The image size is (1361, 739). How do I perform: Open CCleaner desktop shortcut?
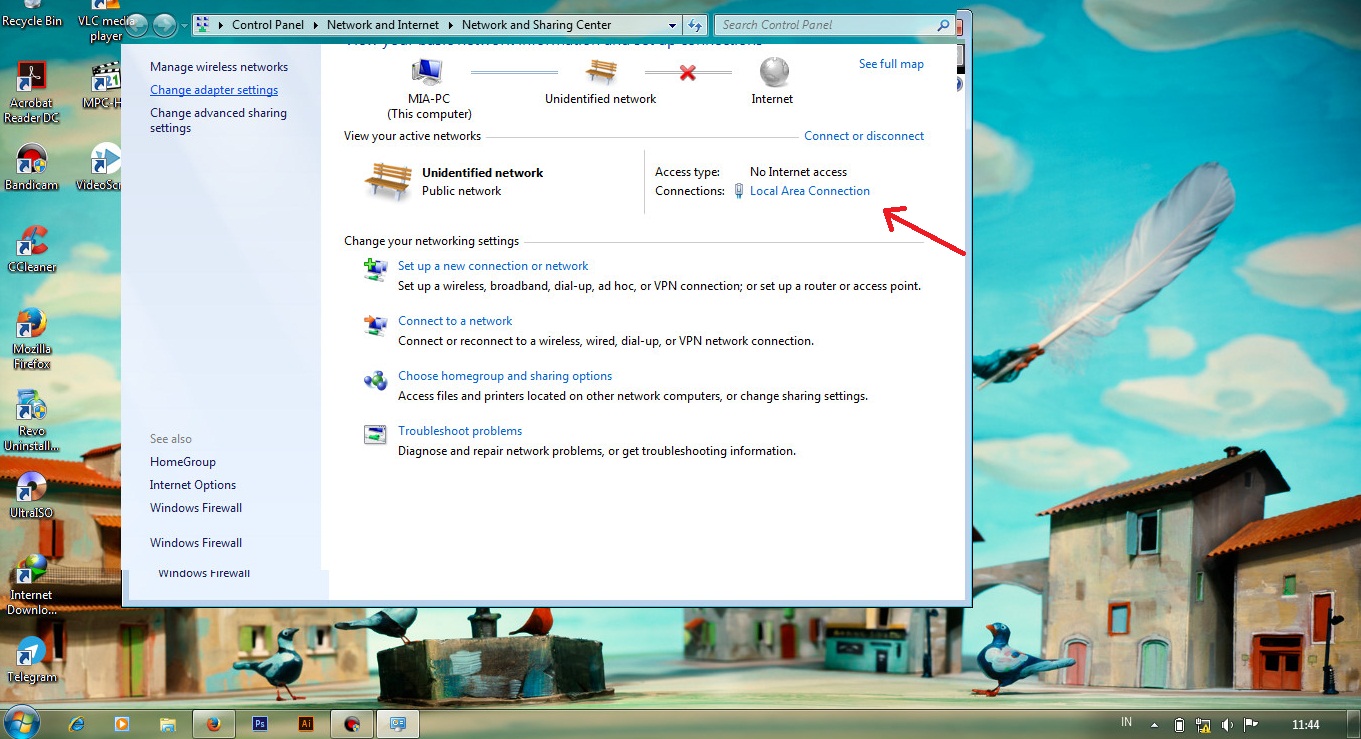coord(32,246)
